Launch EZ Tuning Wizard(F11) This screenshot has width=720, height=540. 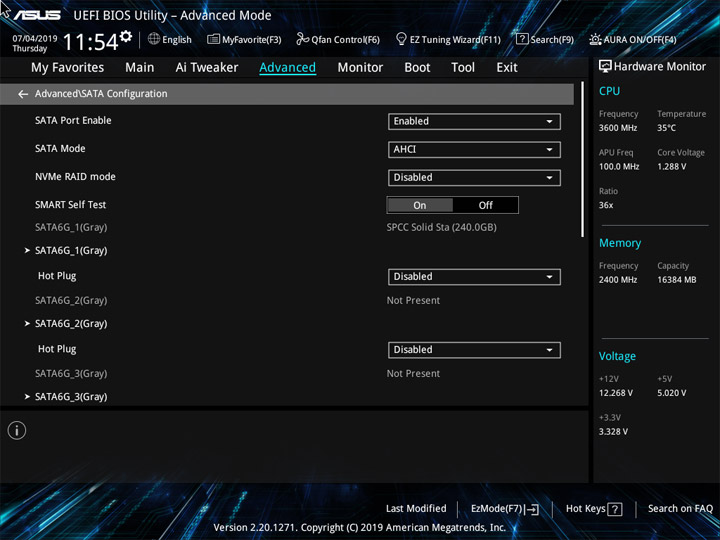pyautogui.click(x=448, y=39)
